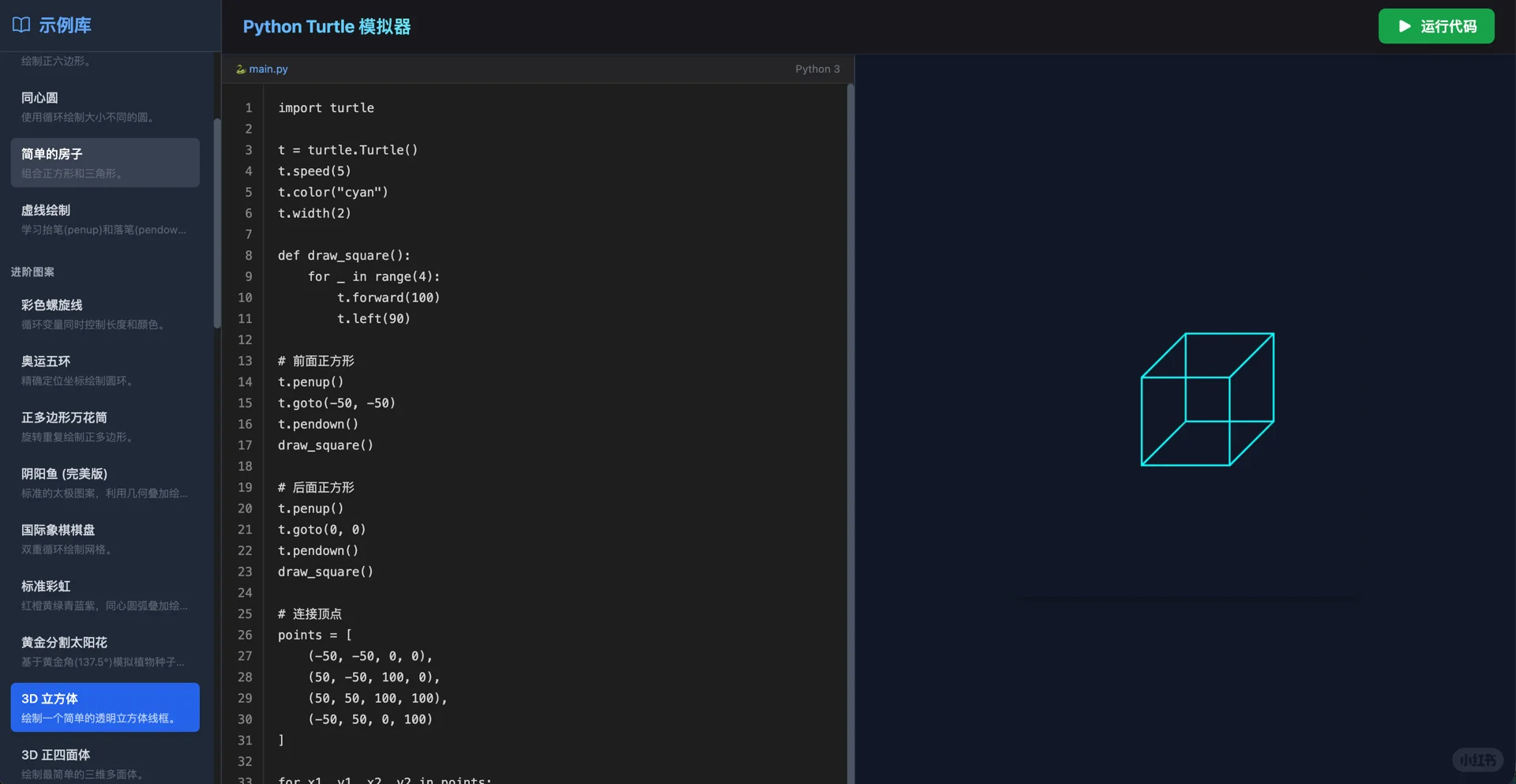The image size is (1516, 784).
Task: Click the 小红书 badge in bottom right corner
Action: pos(1480,760)
